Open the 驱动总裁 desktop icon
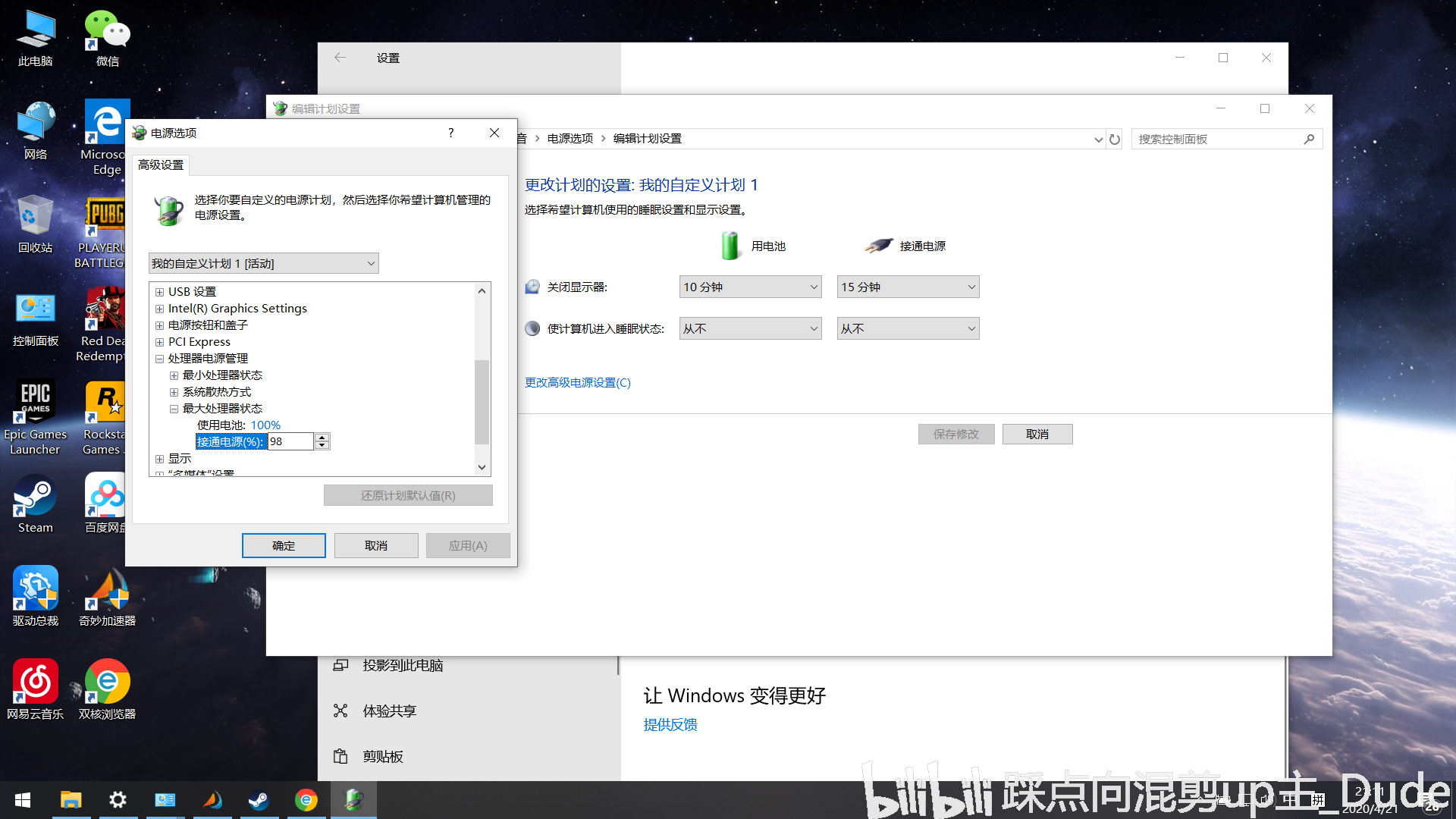1456x819 pixels. point(35,597)
